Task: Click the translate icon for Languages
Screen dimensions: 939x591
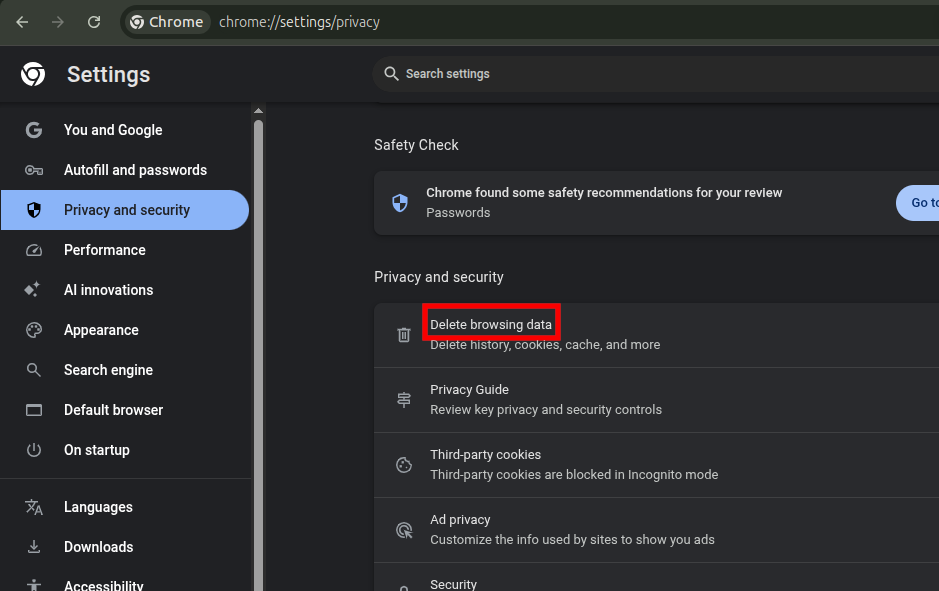Action: coord(34,507)
